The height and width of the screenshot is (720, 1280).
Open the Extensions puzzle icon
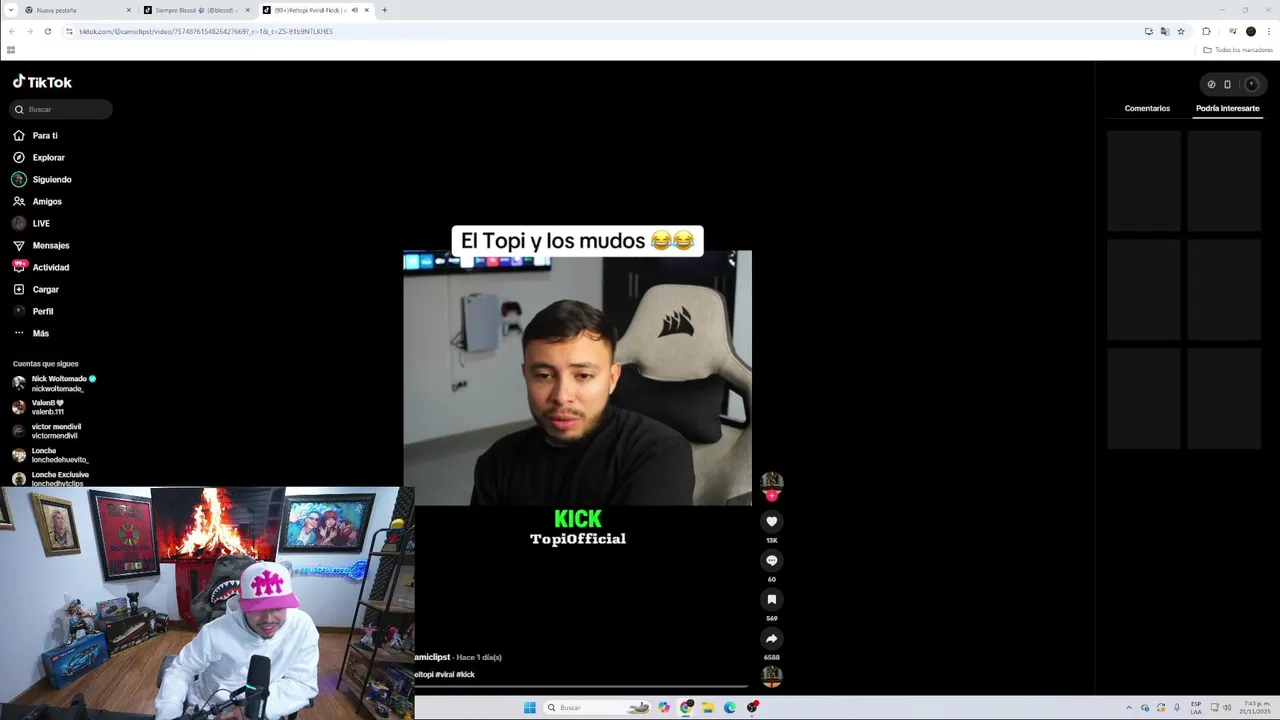pos(1206,31)
